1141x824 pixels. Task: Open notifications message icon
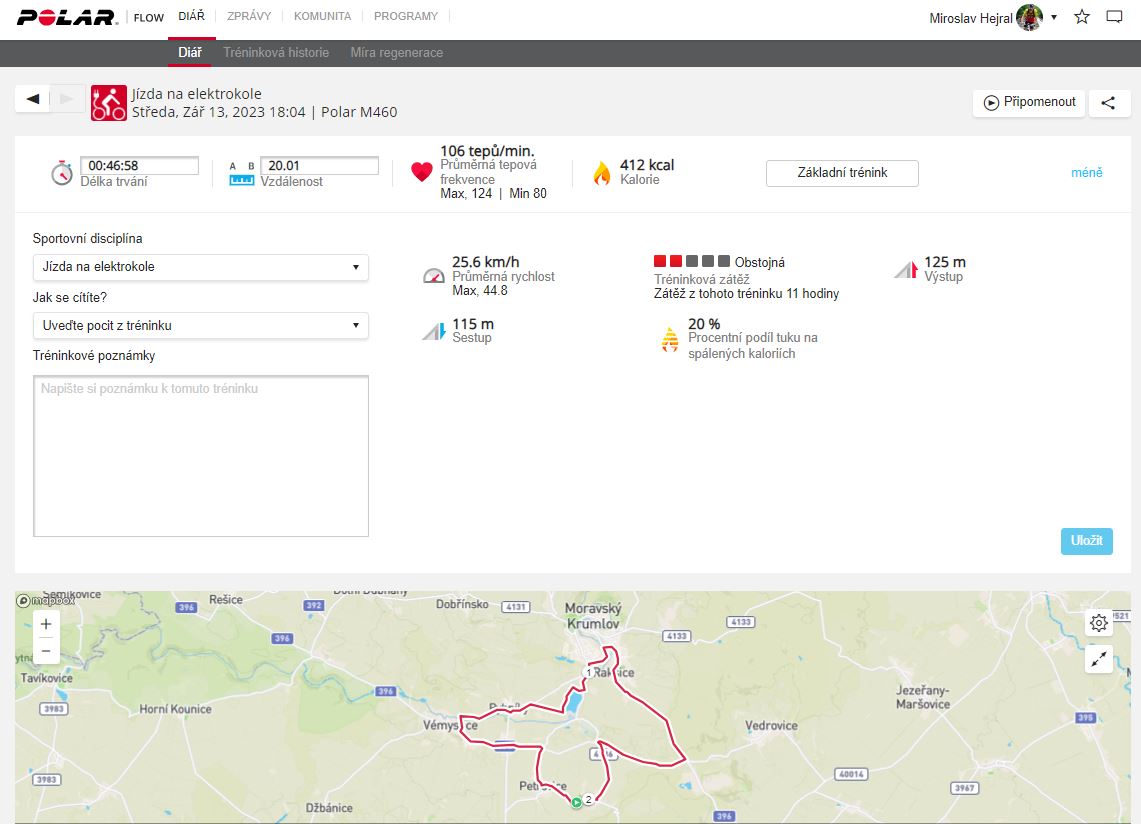pos(1114,17)
